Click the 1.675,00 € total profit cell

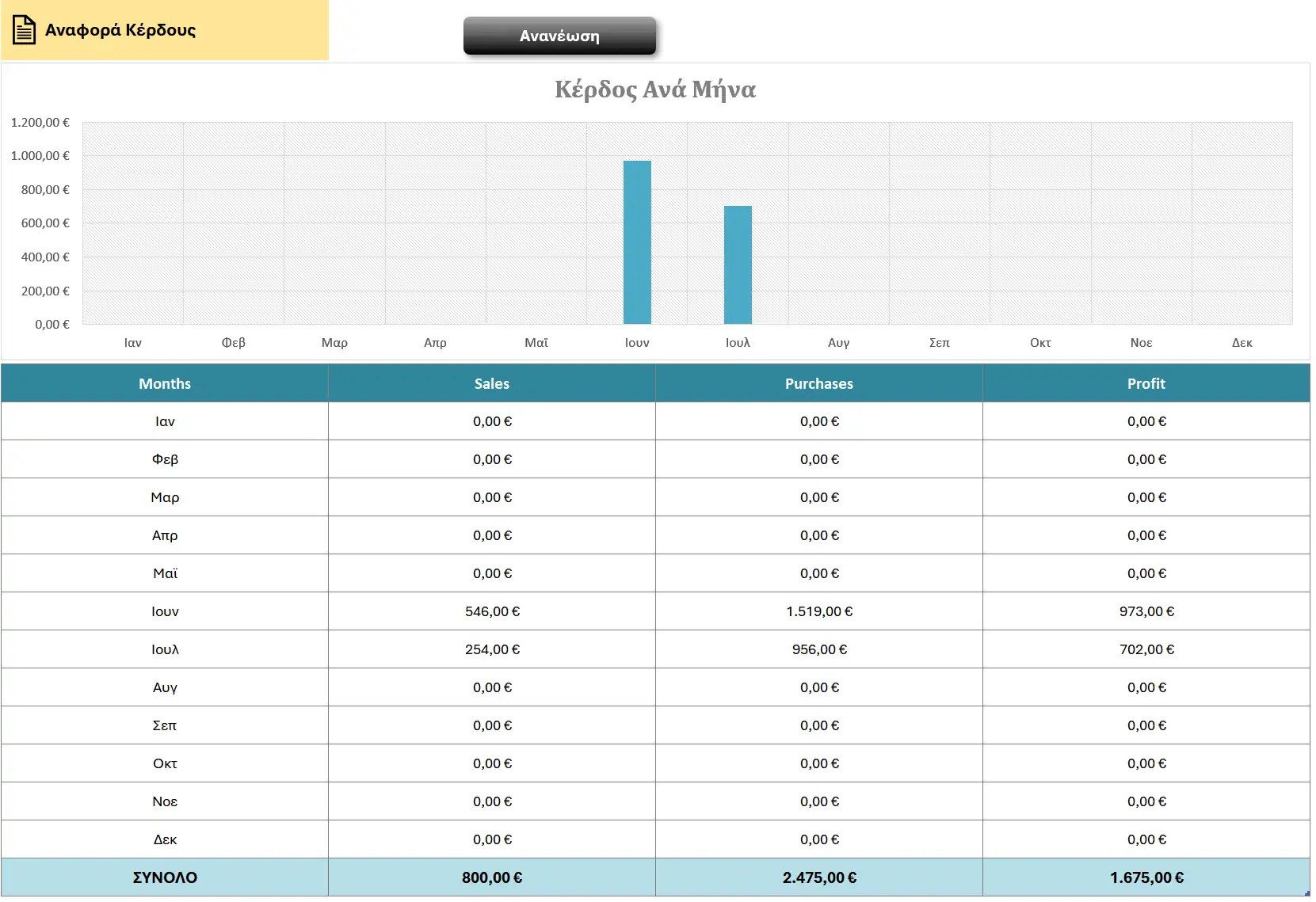tap(1146, 877)
